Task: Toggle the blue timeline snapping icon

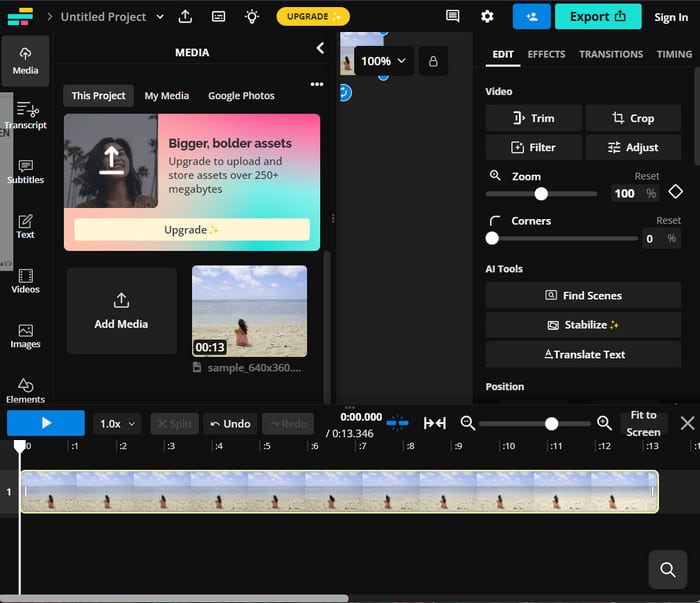Action: (x=397, y=423)
